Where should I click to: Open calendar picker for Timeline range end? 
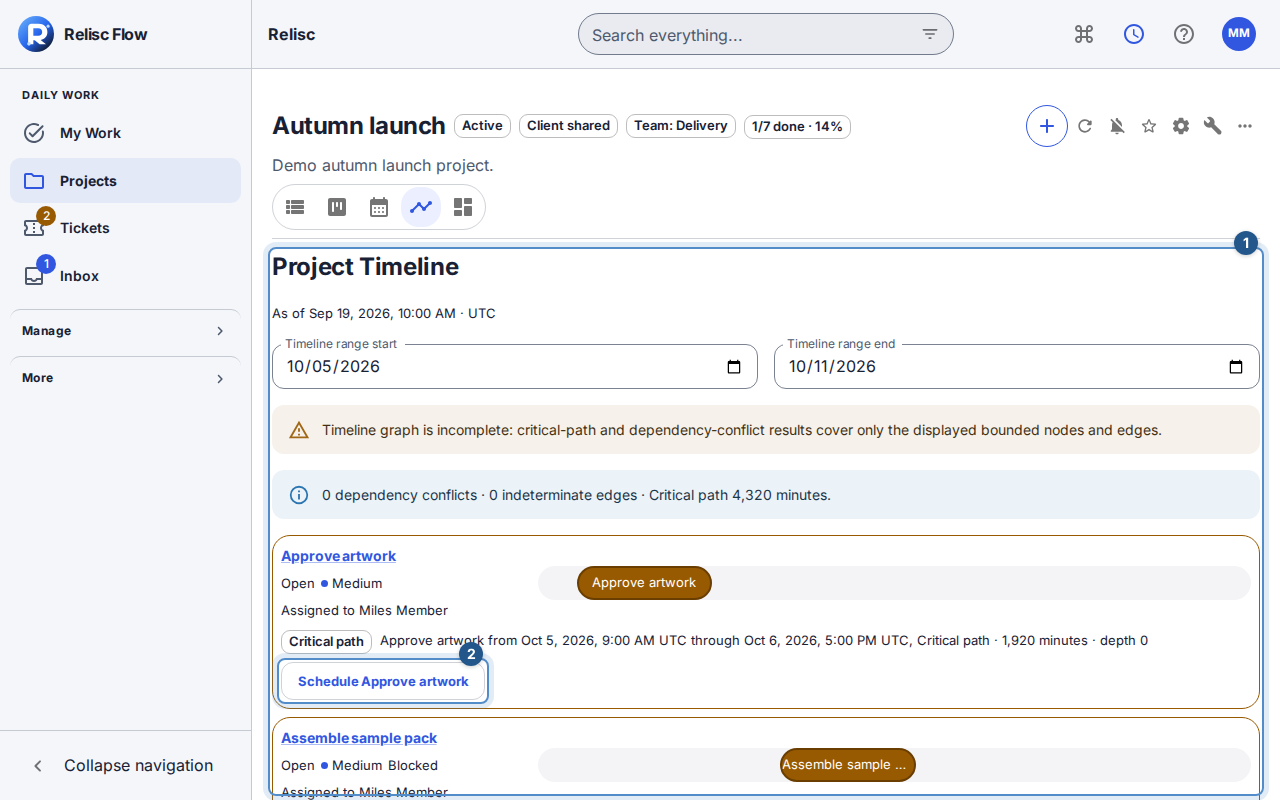[1236, 367]
